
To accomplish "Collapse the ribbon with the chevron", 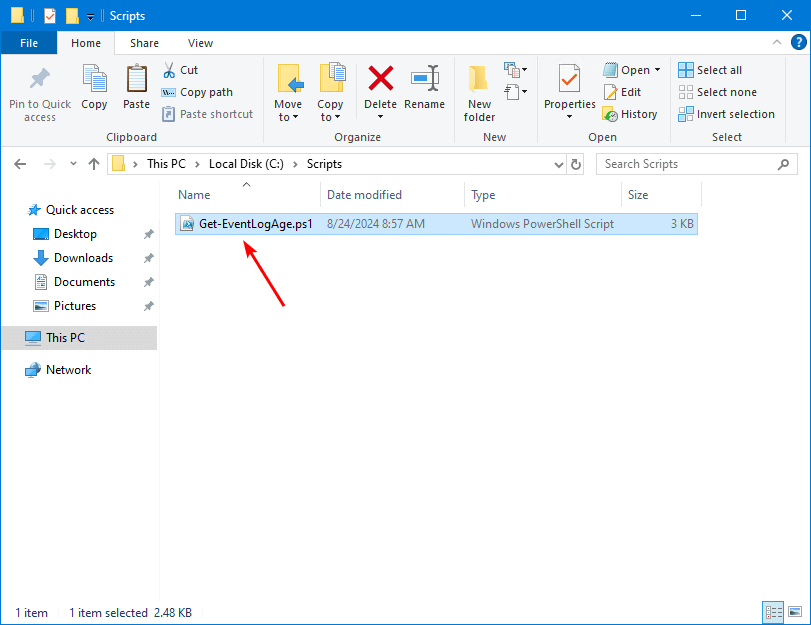I will [777, 42].
